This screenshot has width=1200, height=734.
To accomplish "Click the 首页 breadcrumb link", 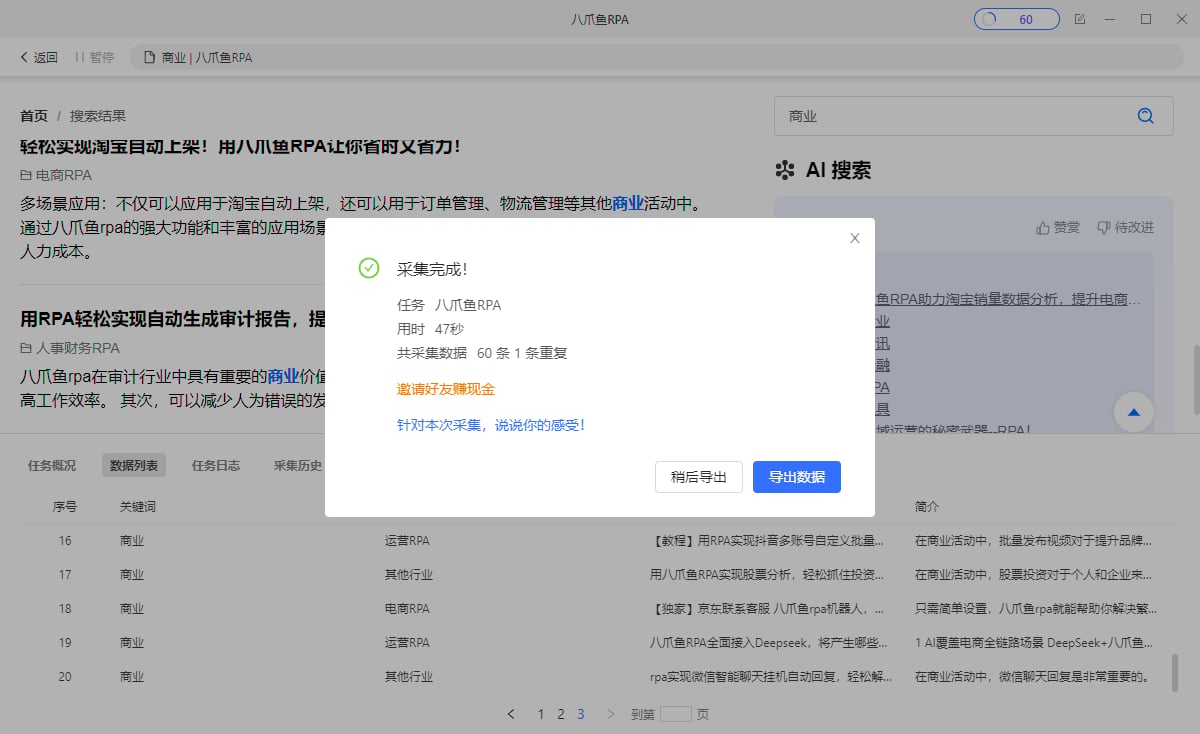I will pyautogui.click(x=34, y=116).
